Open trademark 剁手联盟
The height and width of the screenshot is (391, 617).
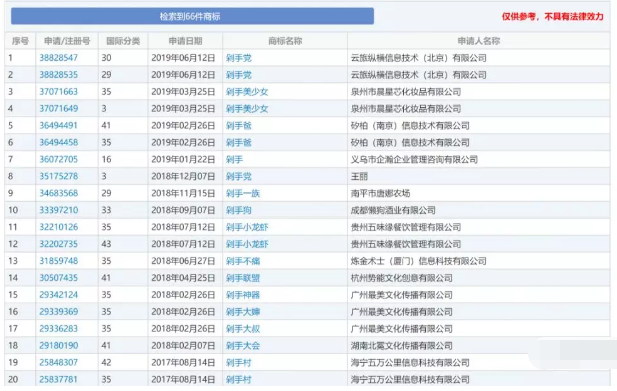[243, 278]
